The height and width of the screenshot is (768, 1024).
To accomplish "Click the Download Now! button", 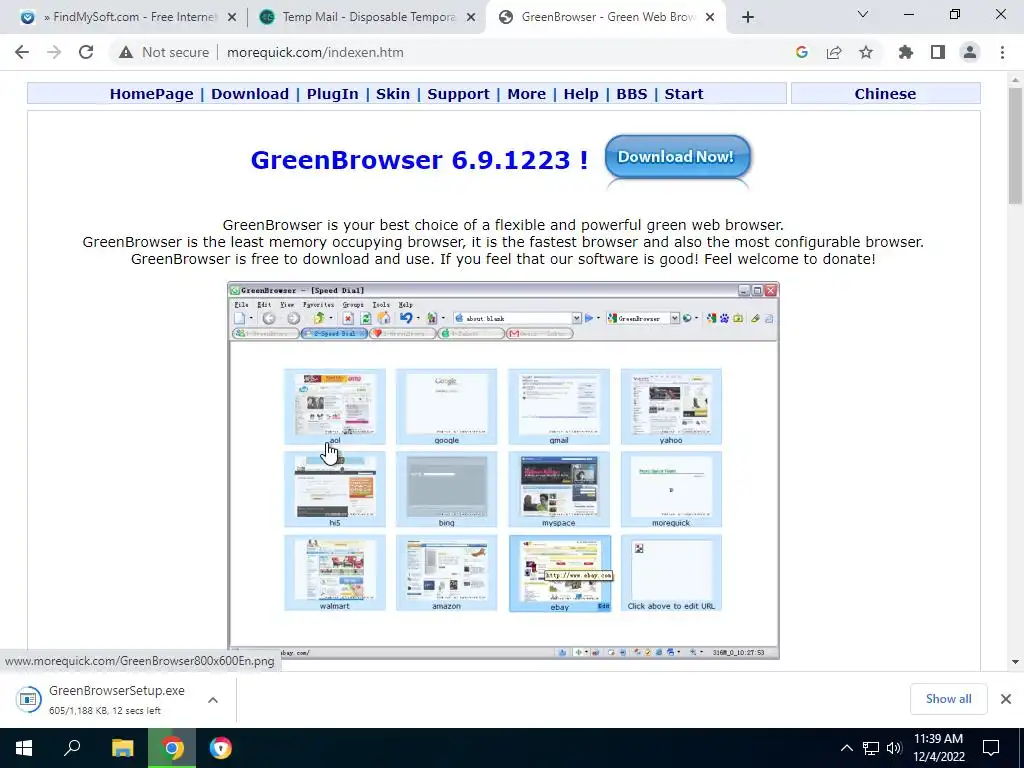I will (x=677, y=157).
